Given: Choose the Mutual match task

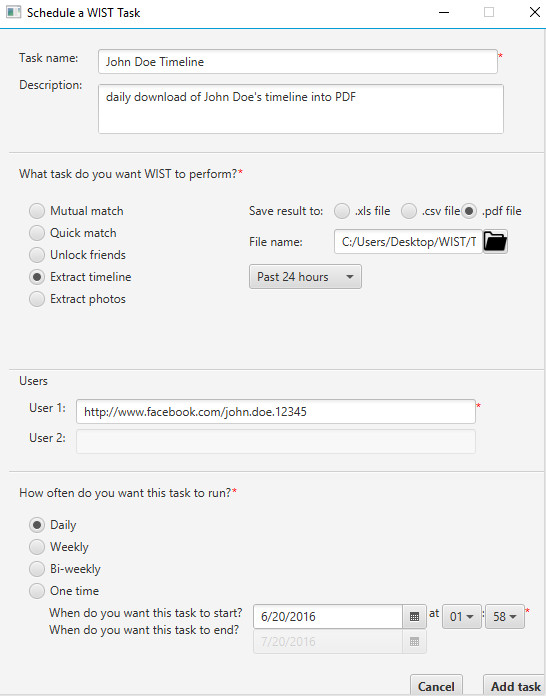Looking at the screenshot, I should tap(76, 211).
